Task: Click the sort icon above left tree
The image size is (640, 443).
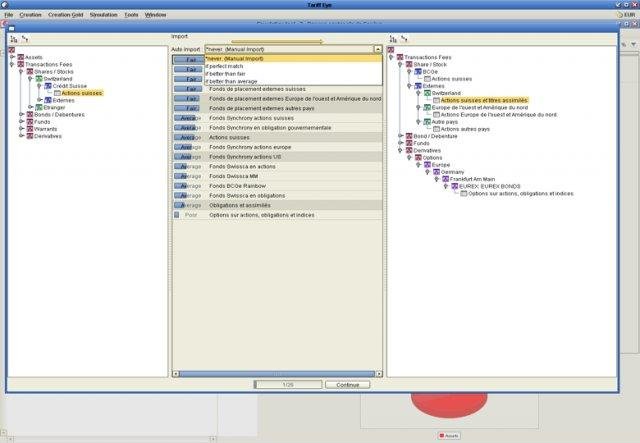Action: pyautogui.click(x=14, y=39)
